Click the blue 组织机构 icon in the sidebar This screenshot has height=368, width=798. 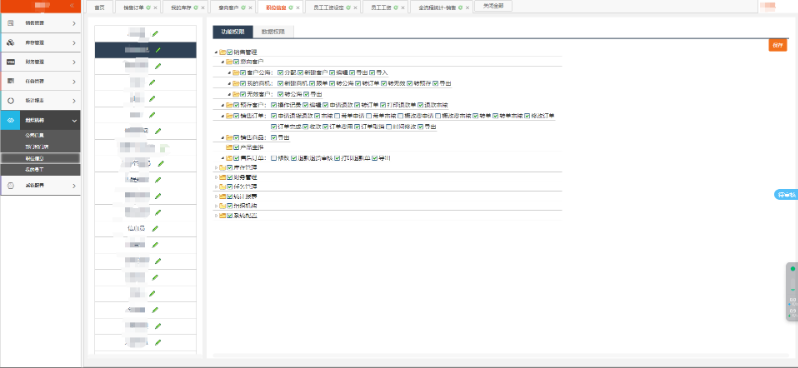click(x=11, y=121)
